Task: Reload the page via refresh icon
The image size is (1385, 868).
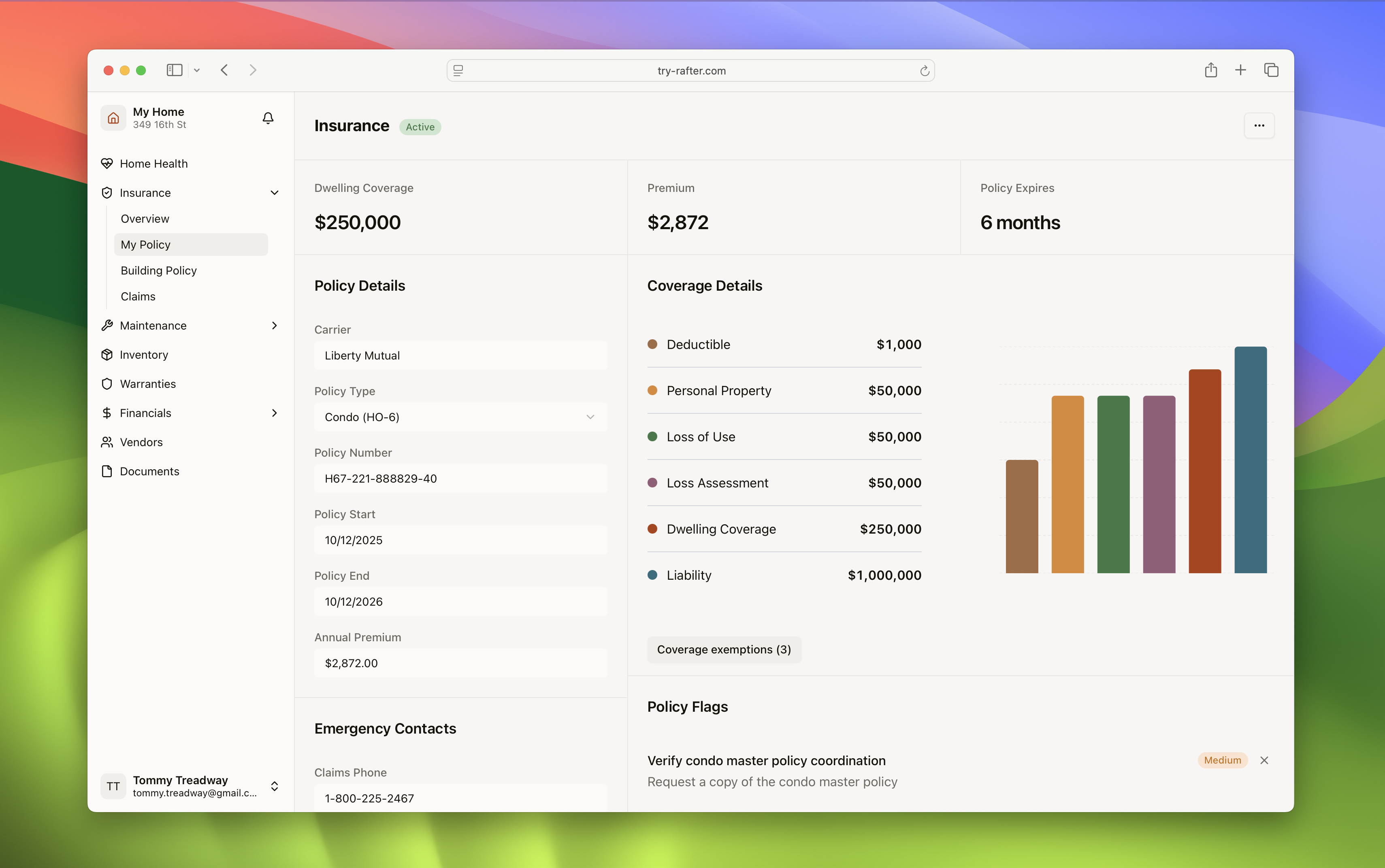Action: click(x=925, y=70)
